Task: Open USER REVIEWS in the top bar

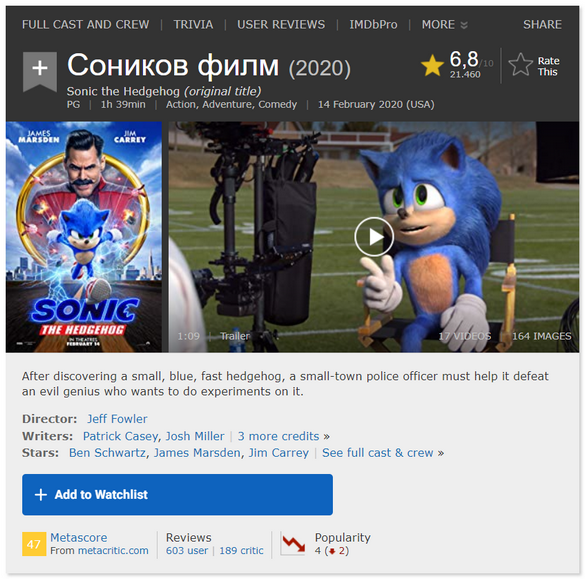Action: pos(281,25)
